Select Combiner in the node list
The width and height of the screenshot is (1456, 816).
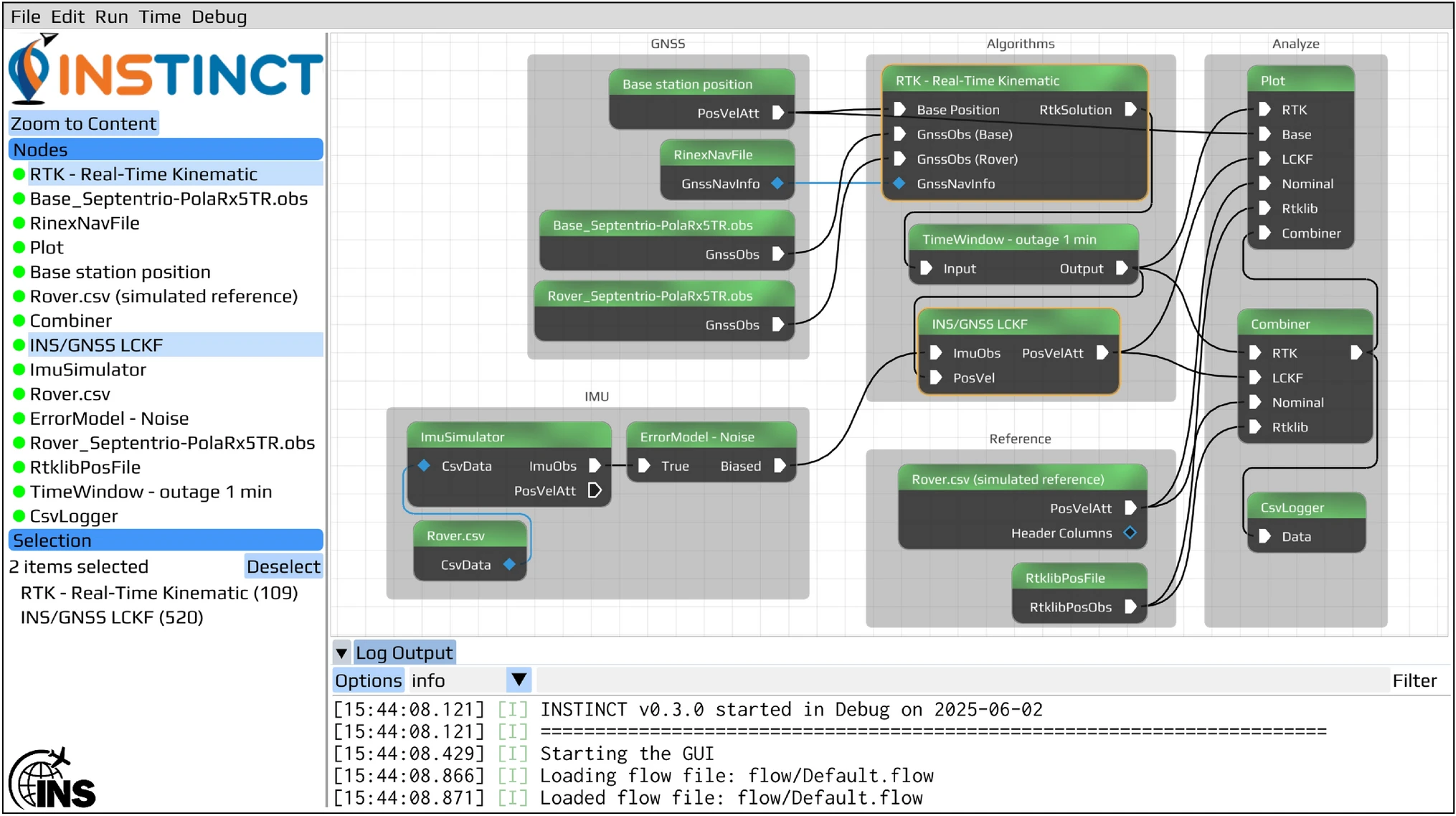tap(70, 321)
